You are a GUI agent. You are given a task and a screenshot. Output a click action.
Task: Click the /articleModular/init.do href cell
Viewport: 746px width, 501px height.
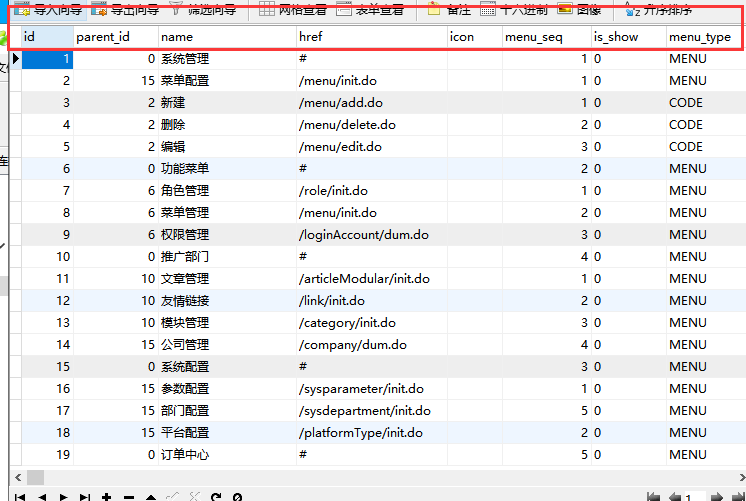click(x=372, y=278)
